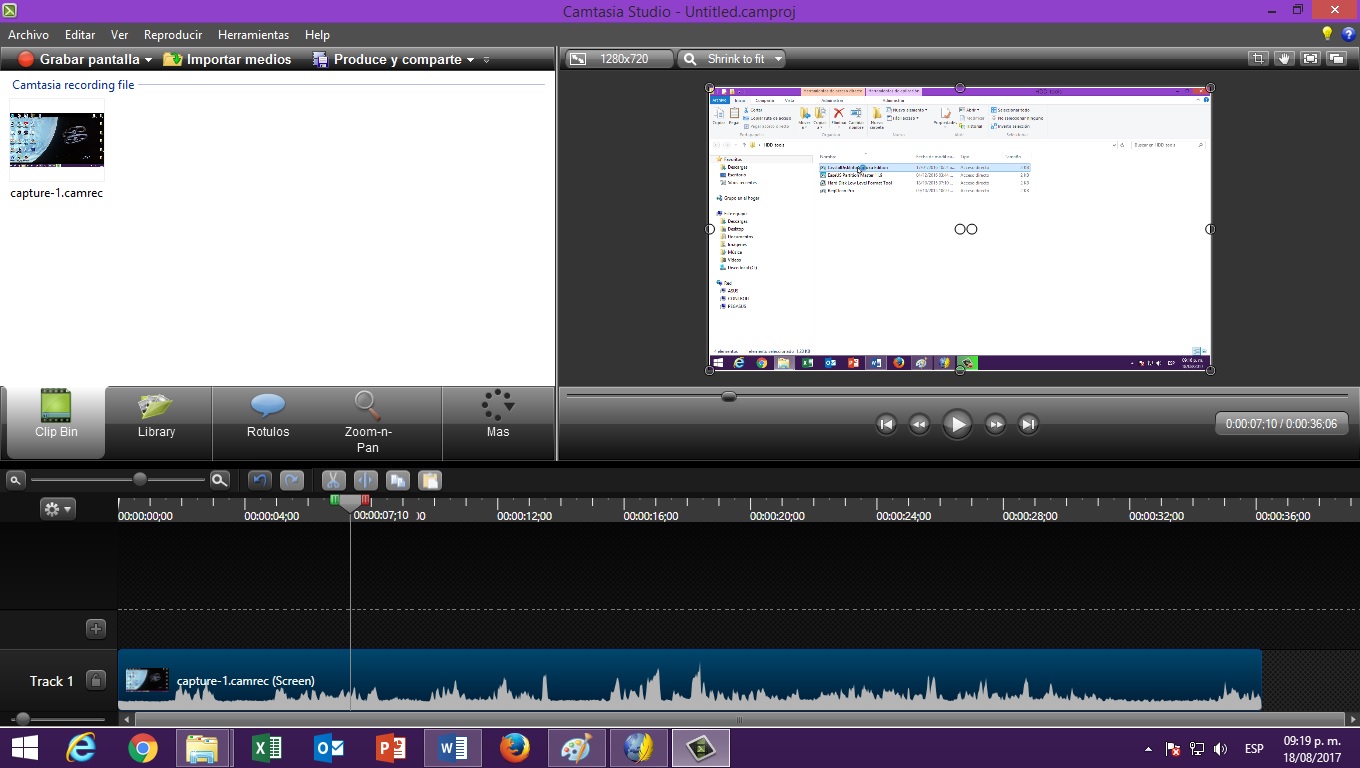1360x768 pixels.
Task: Click the Undo arrow icon
Action: (260, 481)
